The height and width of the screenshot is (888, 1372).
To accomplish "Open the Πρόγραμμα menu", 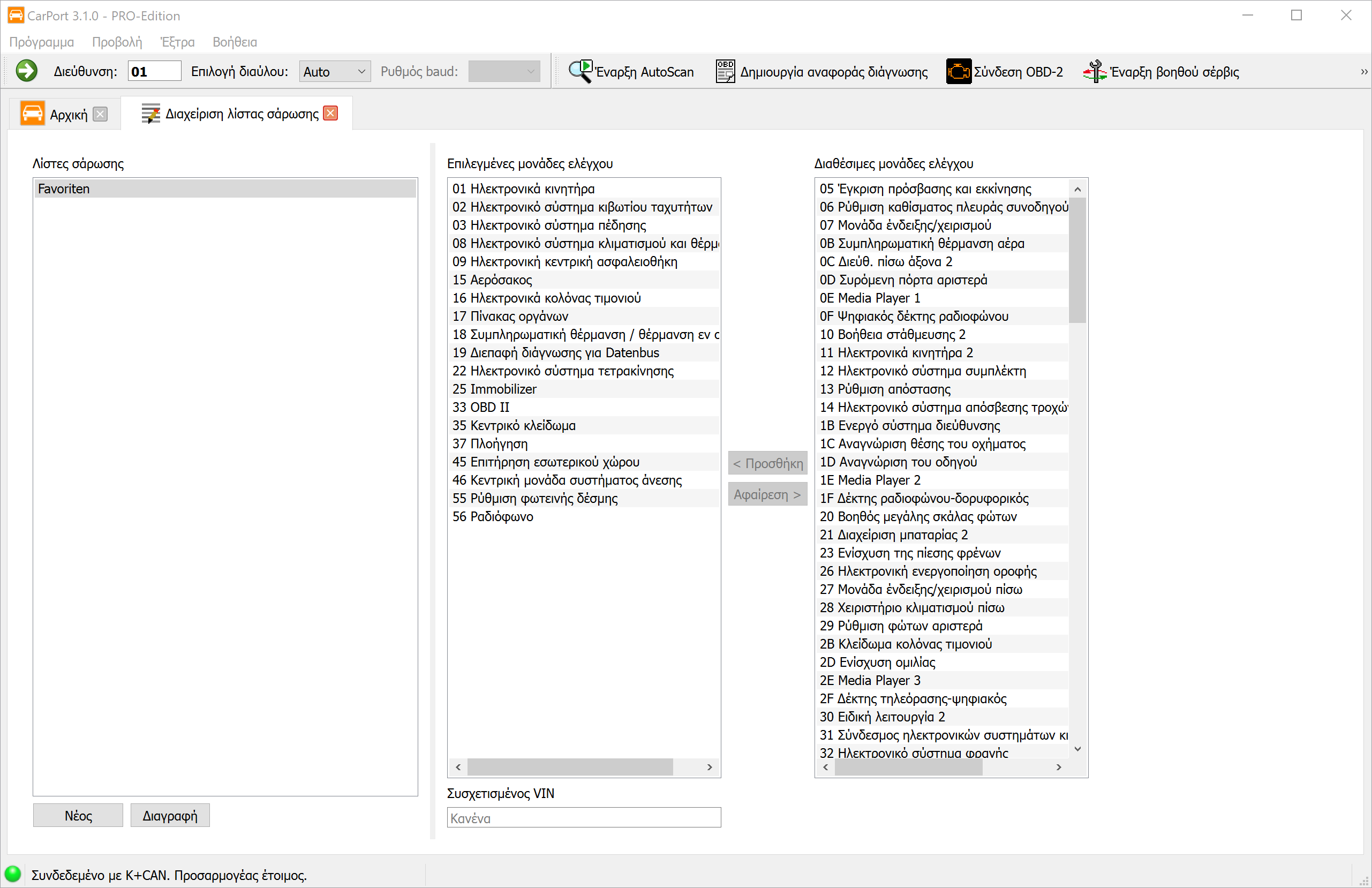I will click(x=42, y=42).
